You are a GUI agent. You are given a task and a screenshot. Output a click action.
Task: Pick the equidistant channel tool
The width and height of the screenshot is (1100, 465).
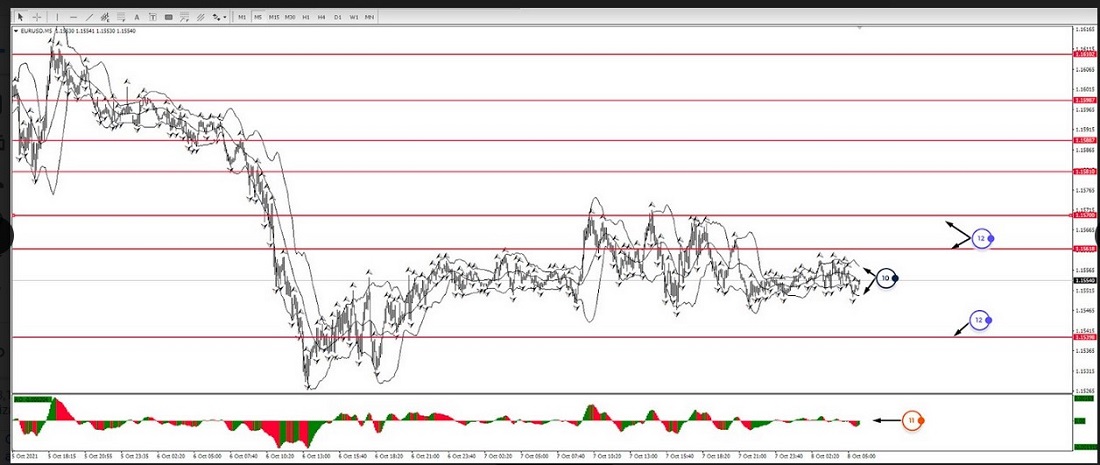coord(105,17)
